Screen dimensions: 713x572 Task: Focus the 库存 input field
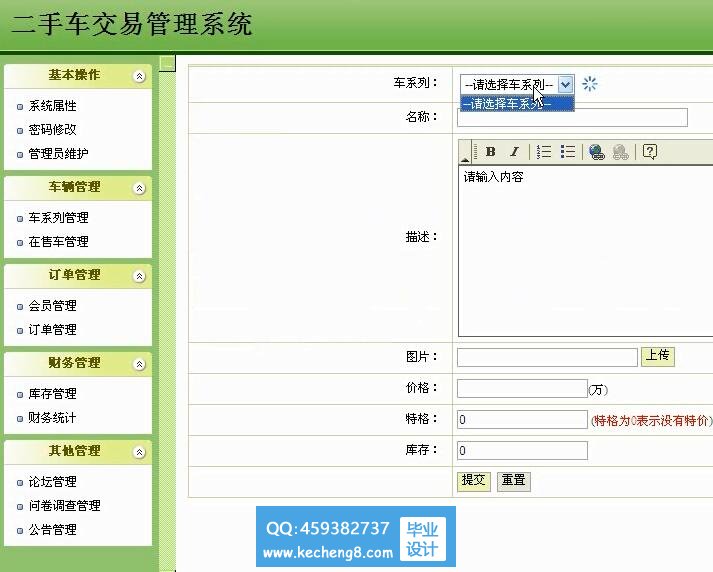coord(522,451)
